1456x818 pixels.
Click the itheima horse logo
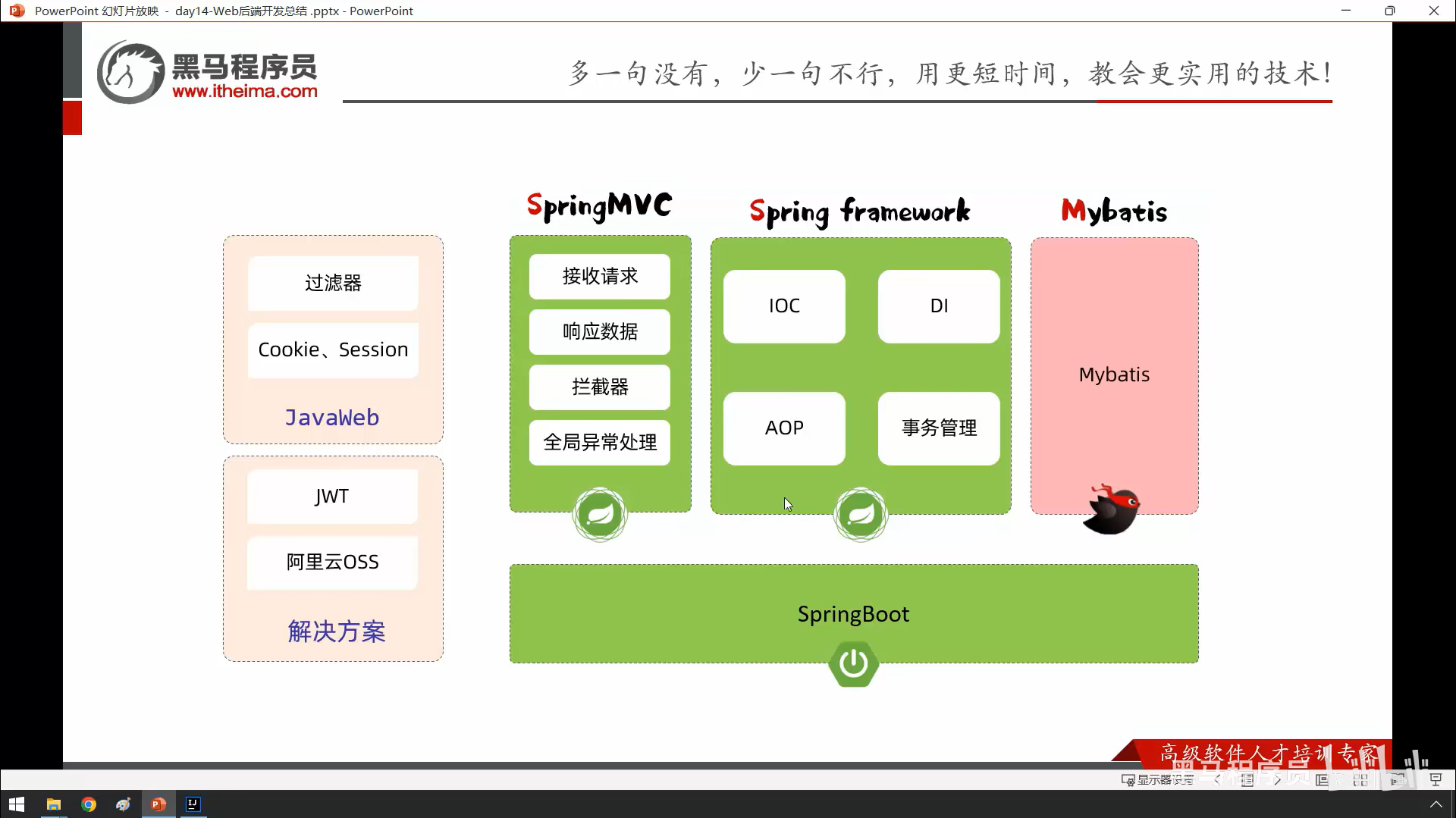[130, 73]
